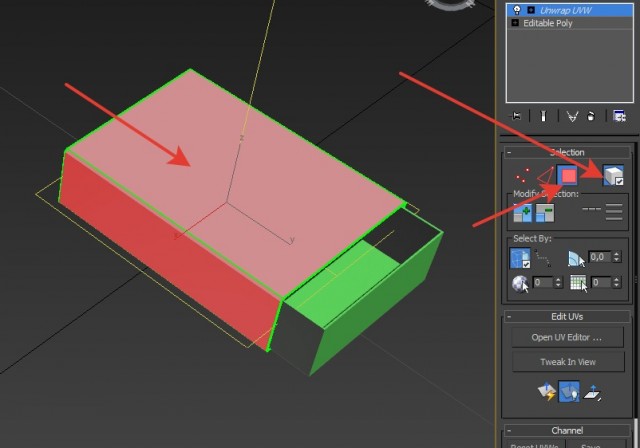This screenshot has width=640, height=448.
Task: Click the Reset UVWs button
Action: click(x=535, y=444)
